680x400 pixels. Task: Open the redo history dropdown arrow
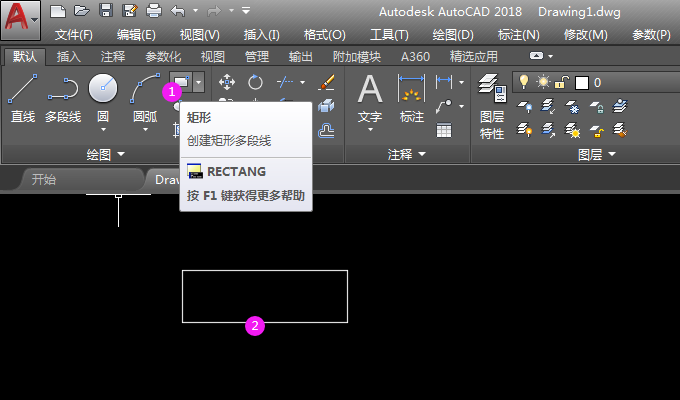coord(232,10)
